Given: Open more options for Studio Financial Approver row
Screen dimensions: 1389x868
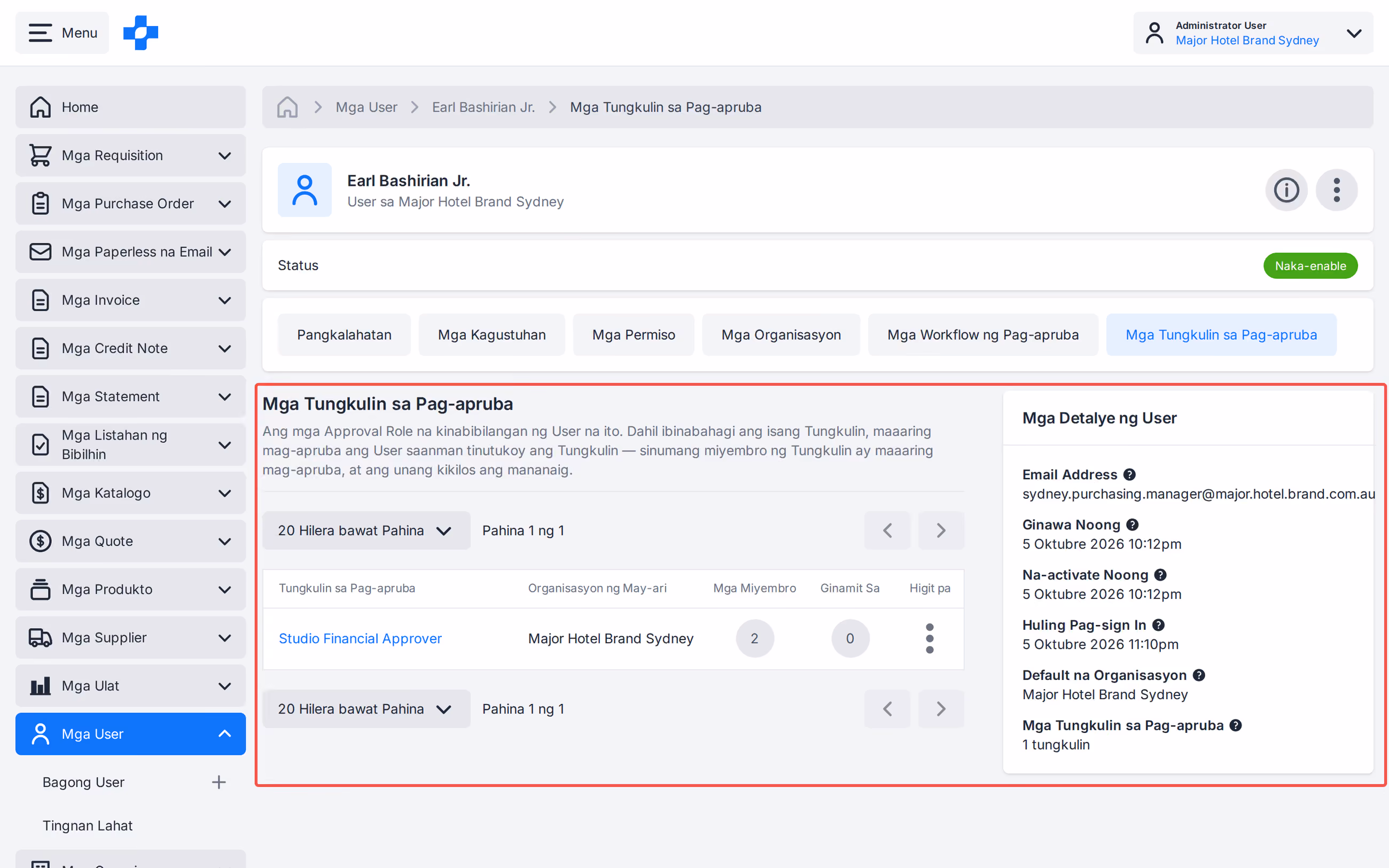Looking at the screenshot, I should tap(930, 638).
